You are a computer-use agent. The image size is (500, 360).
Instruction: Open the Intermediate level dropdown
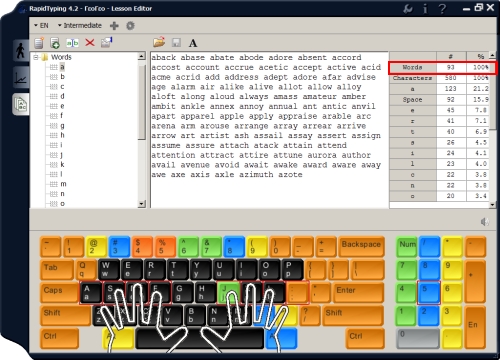pyautogui.click(x=79, y=25)
